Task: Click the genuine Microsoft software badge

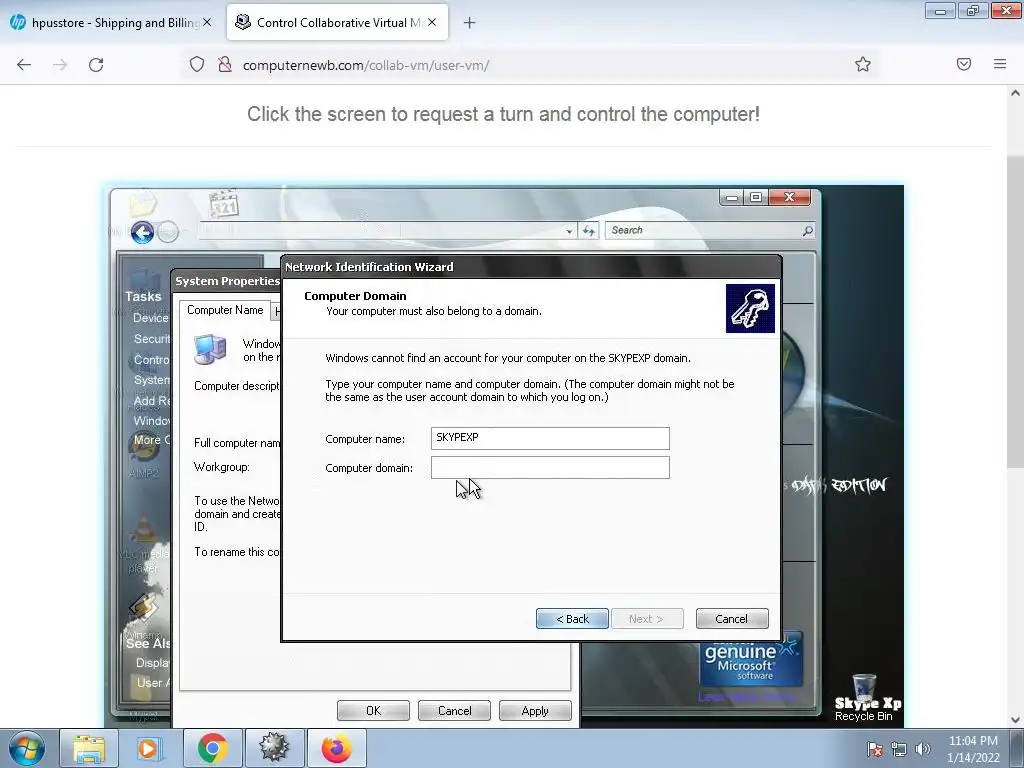Action: click(x=751, y=660)
